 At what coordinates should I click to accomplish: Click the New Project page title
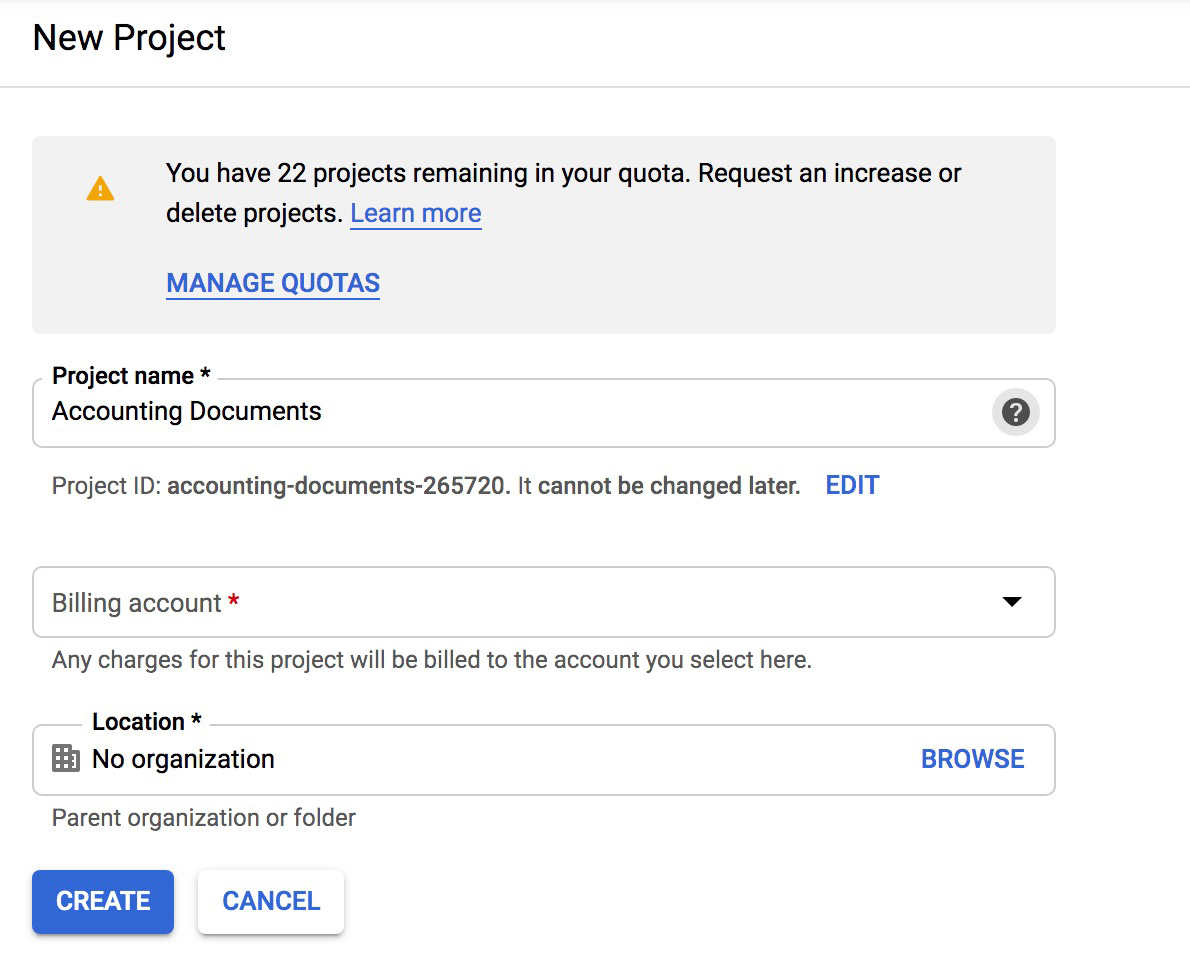pyautogui.click(x=128, y=38)
